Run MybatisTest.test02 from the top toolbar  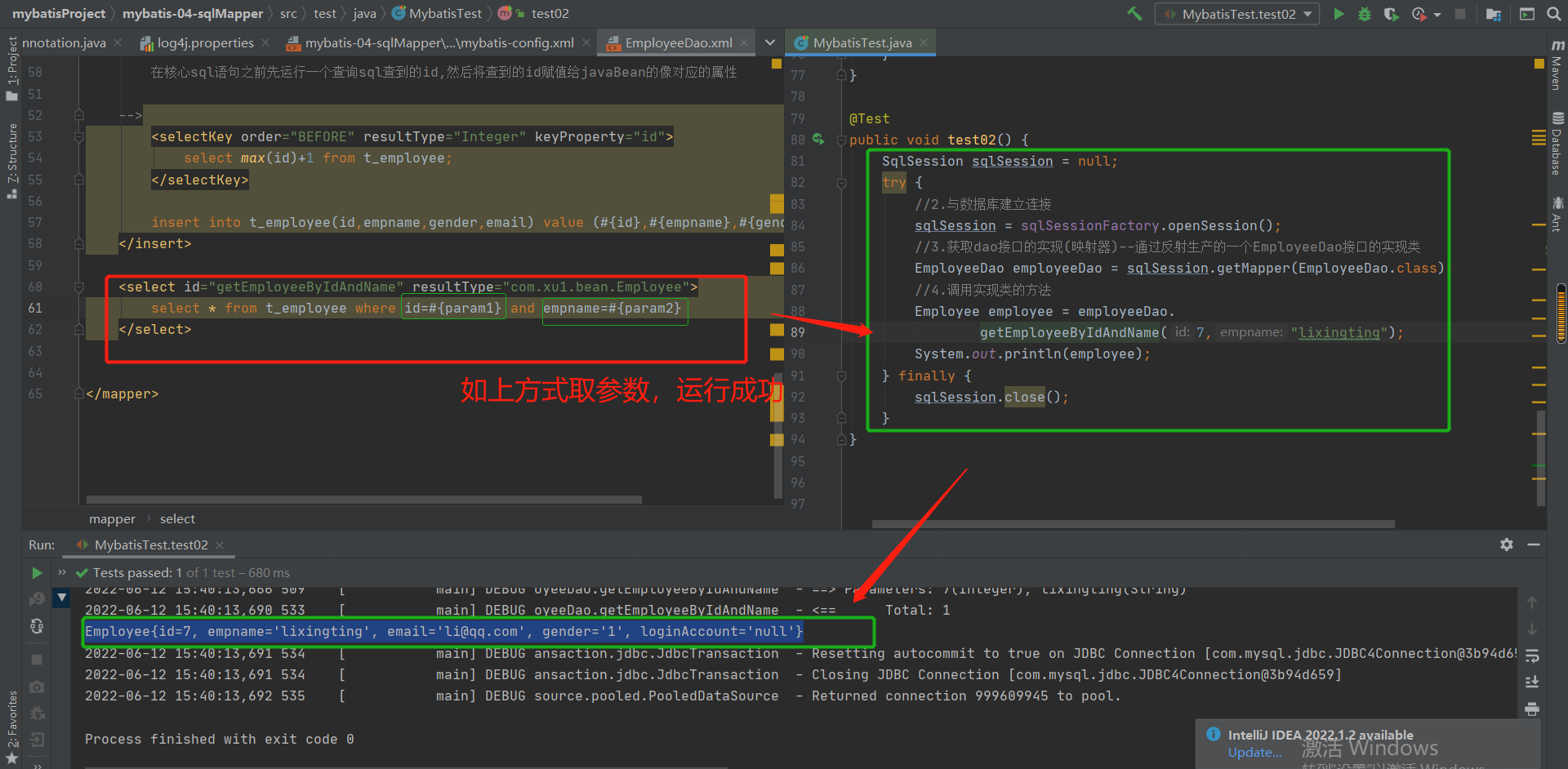tap(1339, 14)
